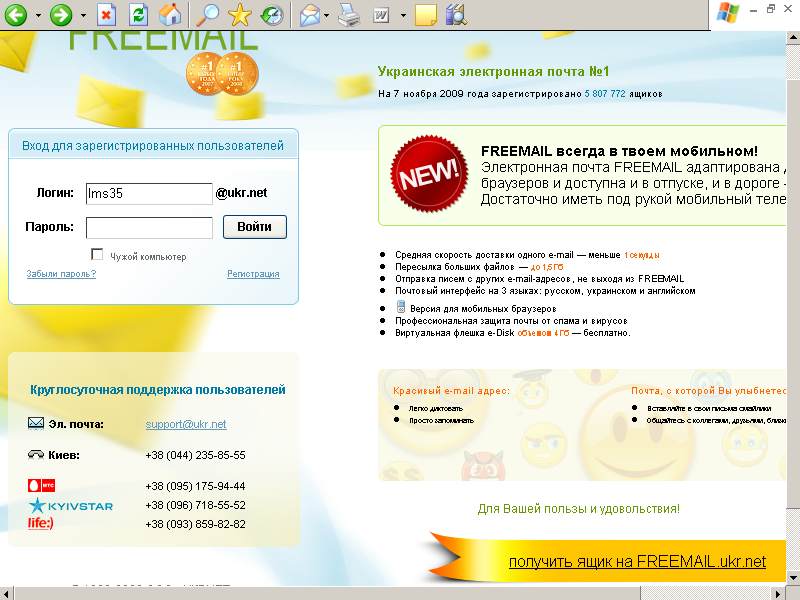The image size is (800, 600).
Task: Click the green Forward arrow button
Action: coord(61,14)
